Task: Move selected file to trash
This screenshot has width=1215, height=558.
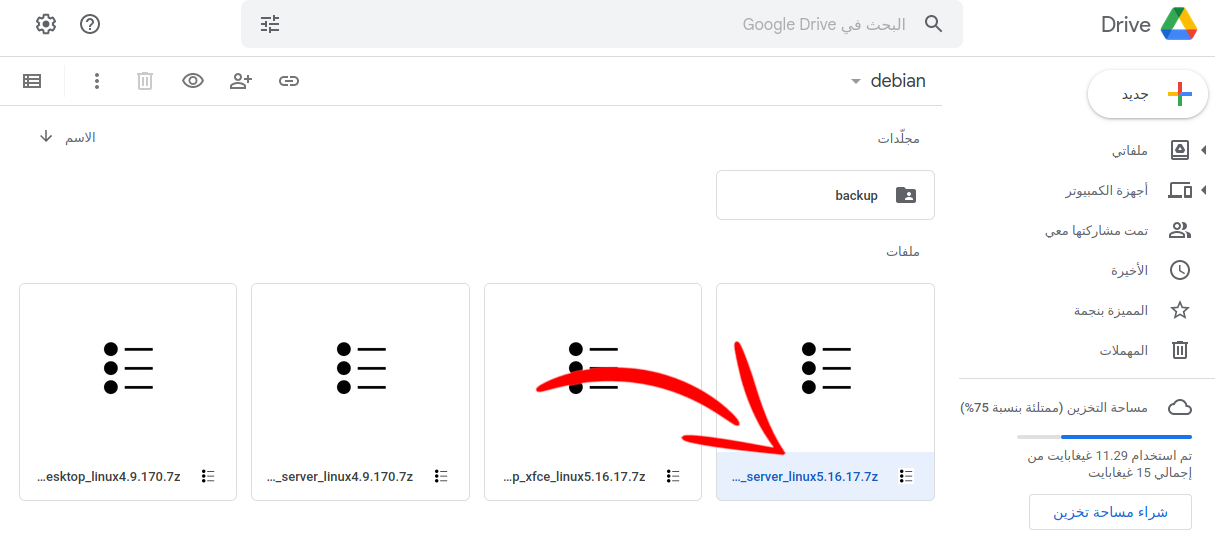Action: (x=145, y=81)
